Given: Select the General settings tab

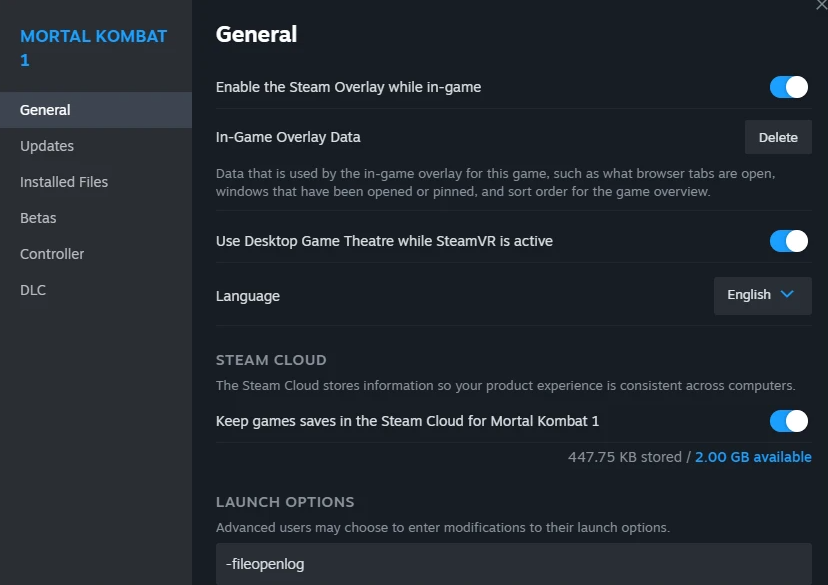Looking at the screenshot, I should coord(96,110).
